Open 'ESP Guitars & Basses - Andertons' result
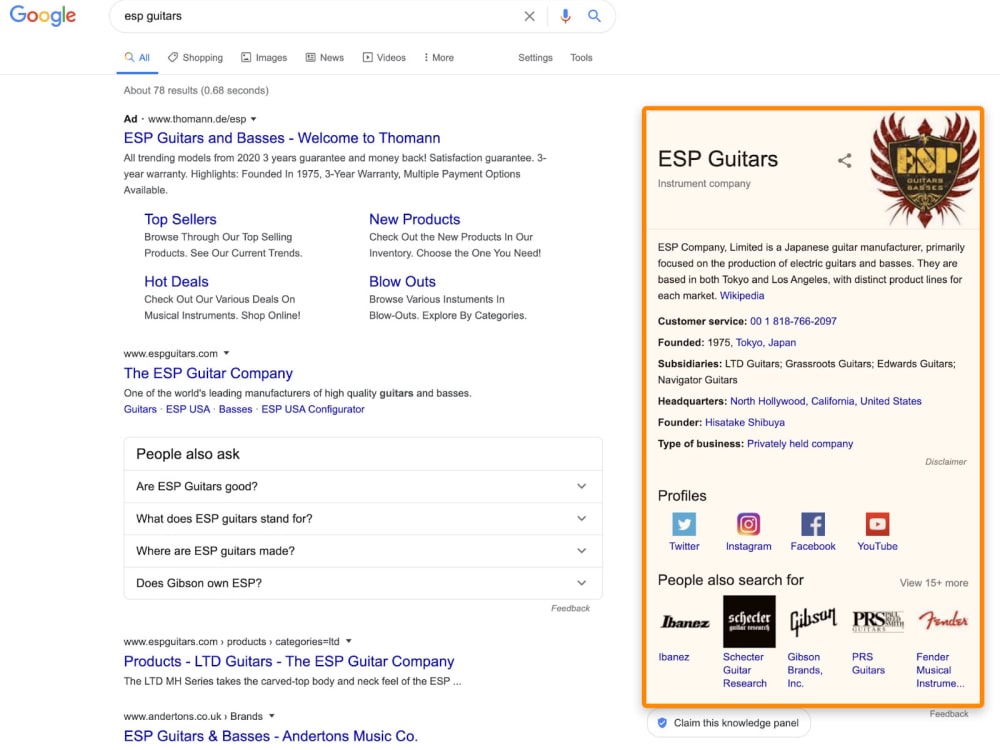Screen dimensions: 1000x750 270,736
